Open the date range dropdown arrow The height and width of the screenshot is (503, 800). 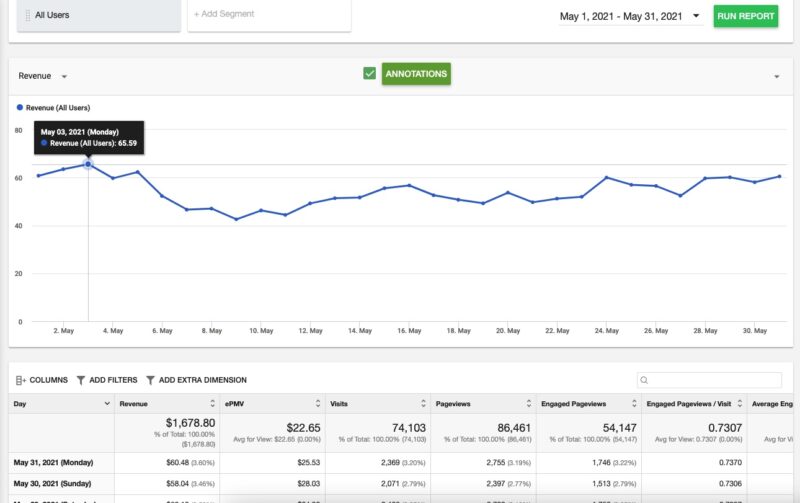pos(696,16)
